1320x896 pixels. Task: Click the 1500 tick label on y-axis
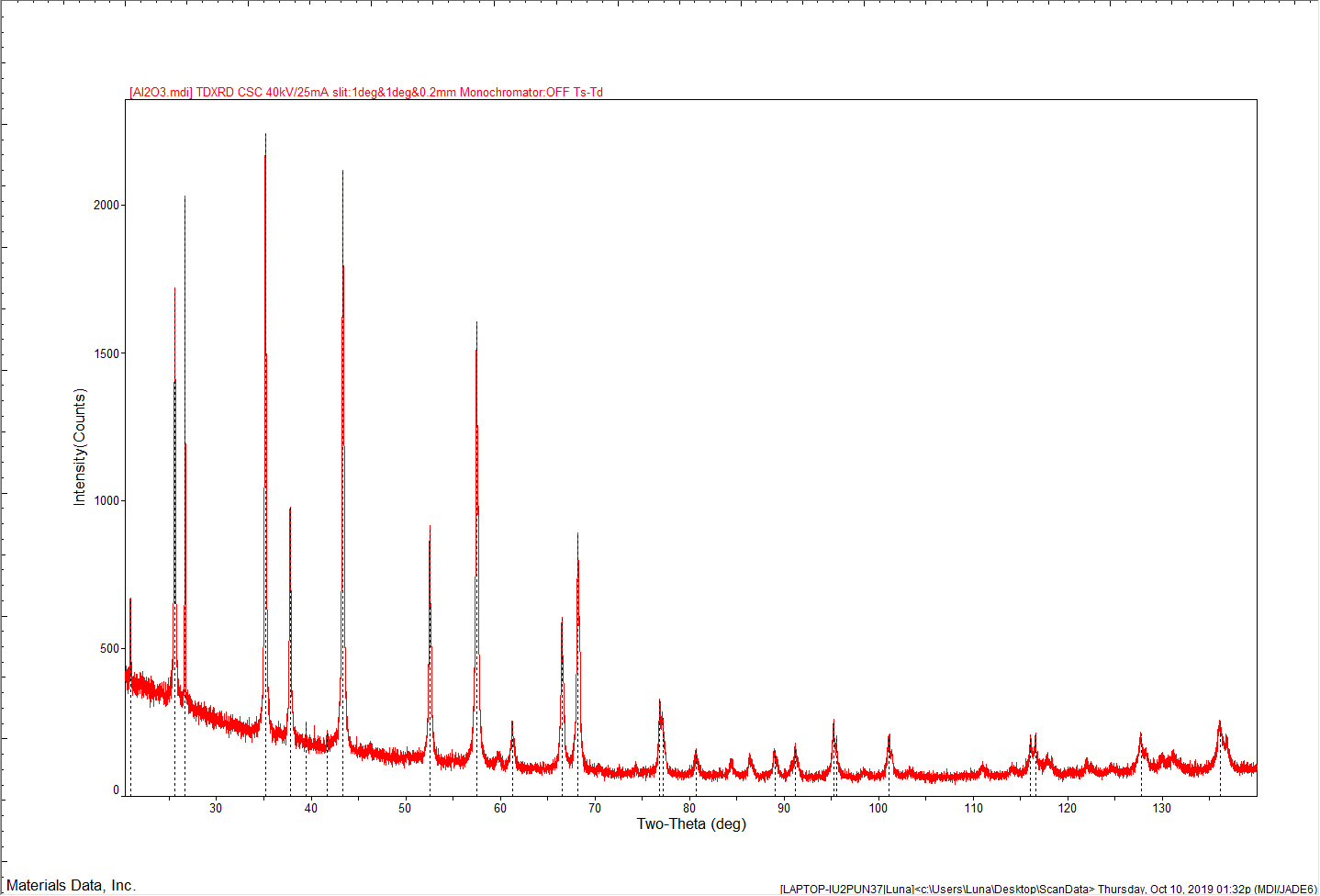(106, 353)
